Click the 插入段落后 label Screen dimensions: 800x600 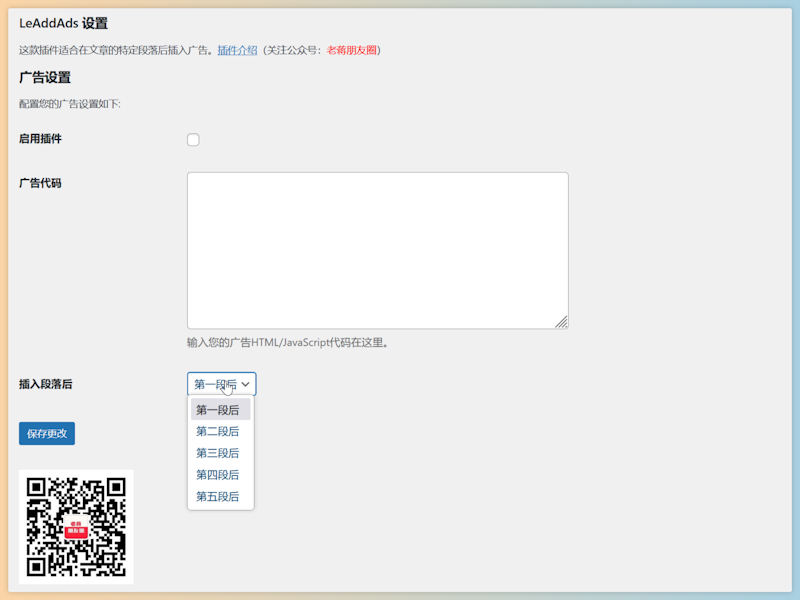coord(46,384)
